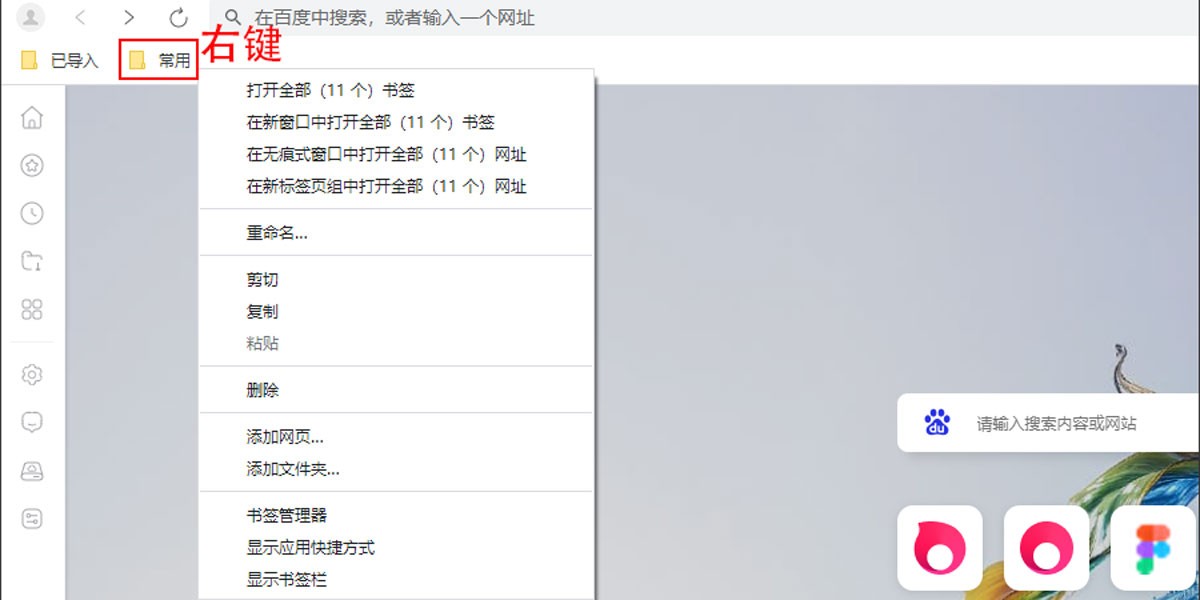Go back with the back arrow

click(81, 17)
